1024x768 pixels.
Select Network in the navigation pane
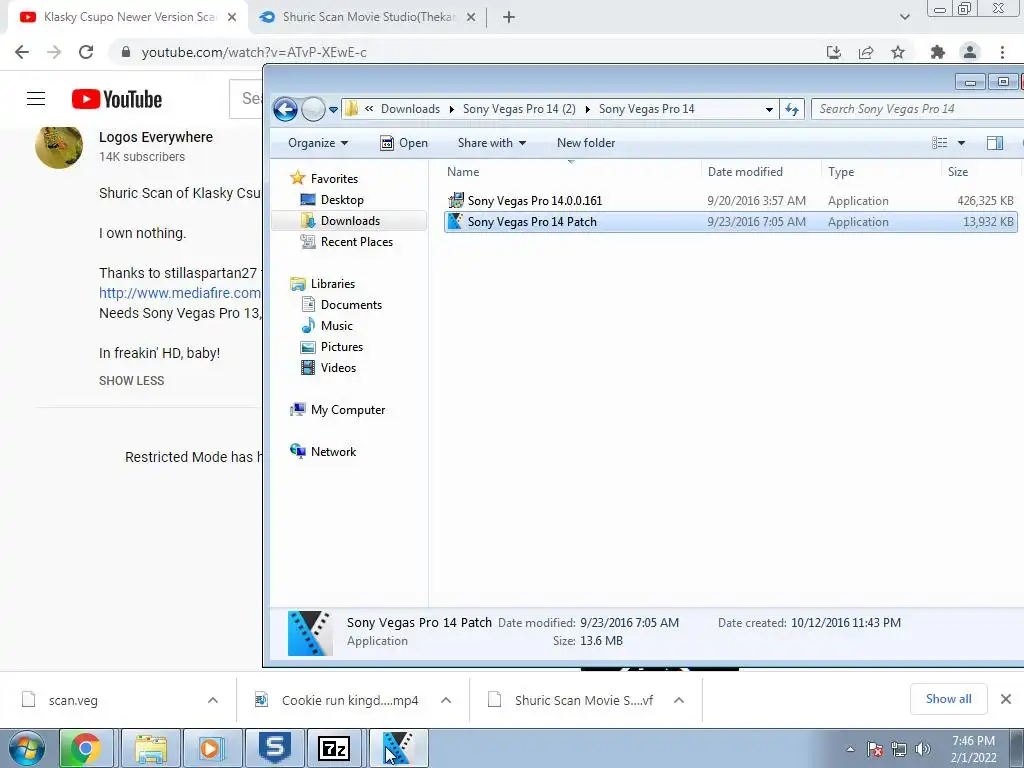(333, 451)
